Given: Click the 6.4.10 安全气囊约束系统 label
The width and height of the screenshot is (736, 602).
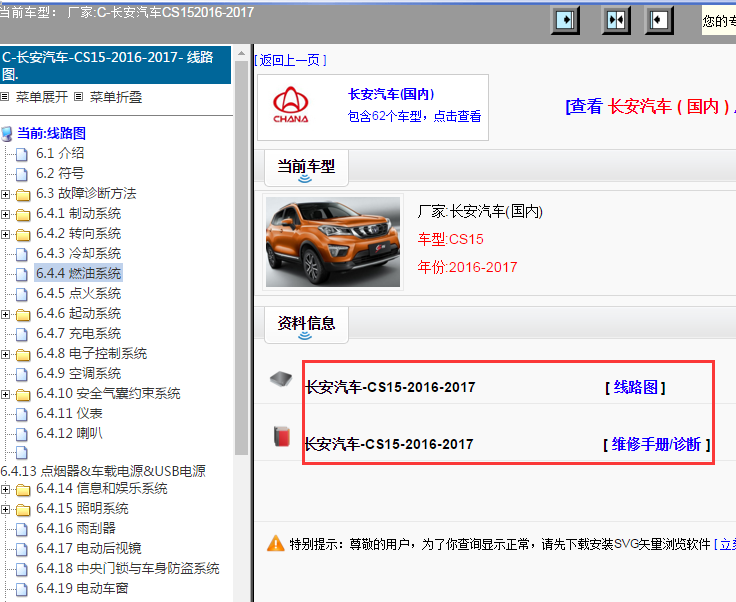Looking at the screenshot, I should click(x=108, y=393).
